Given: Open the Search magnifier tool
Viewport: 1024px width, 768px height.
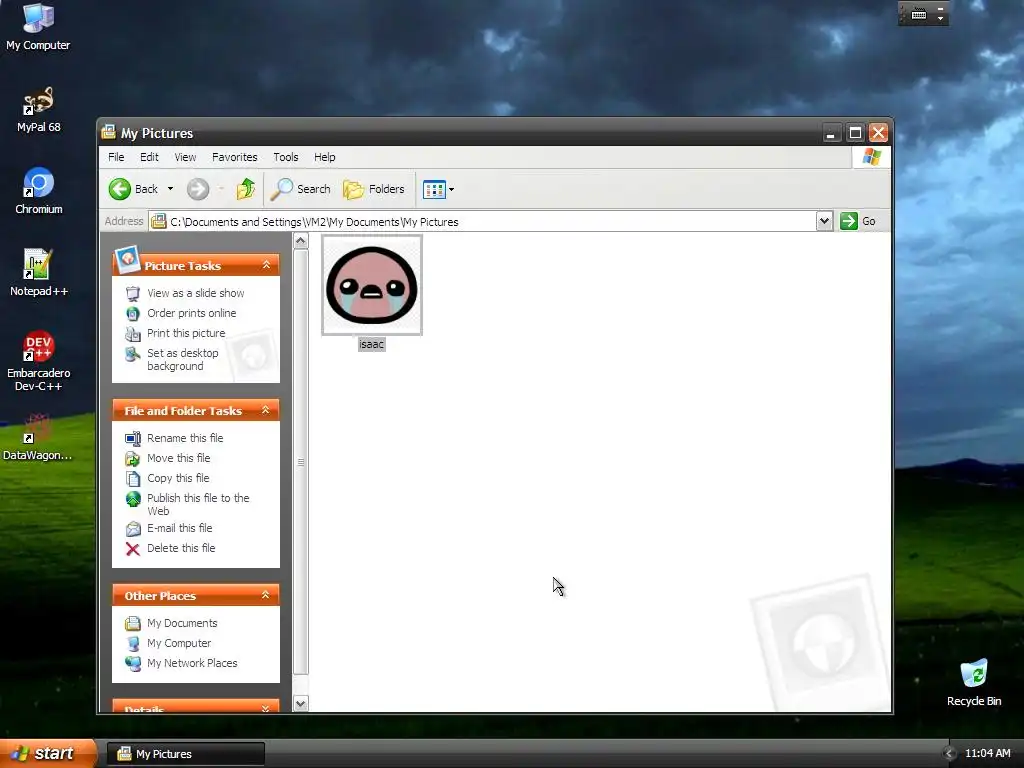Looking at the screenshot, I should [301, 189].
